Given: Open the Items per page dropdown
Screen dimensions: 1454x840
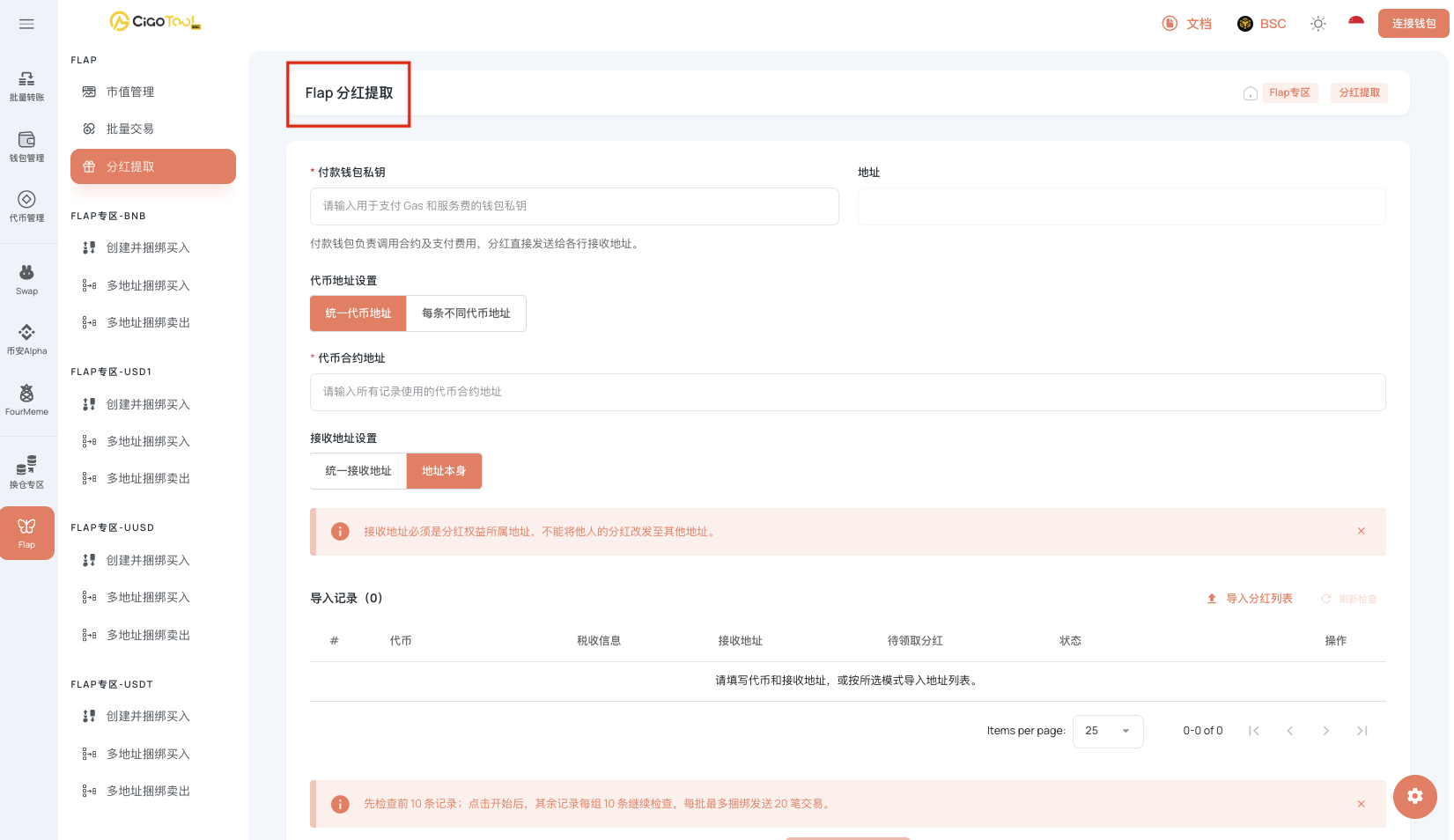Looking at the screenshot, I should tap(1108, 731).
